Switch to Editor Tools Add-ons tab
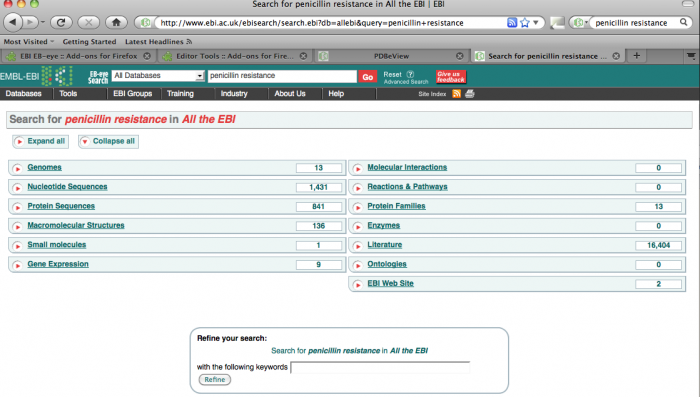 [234, 56]
